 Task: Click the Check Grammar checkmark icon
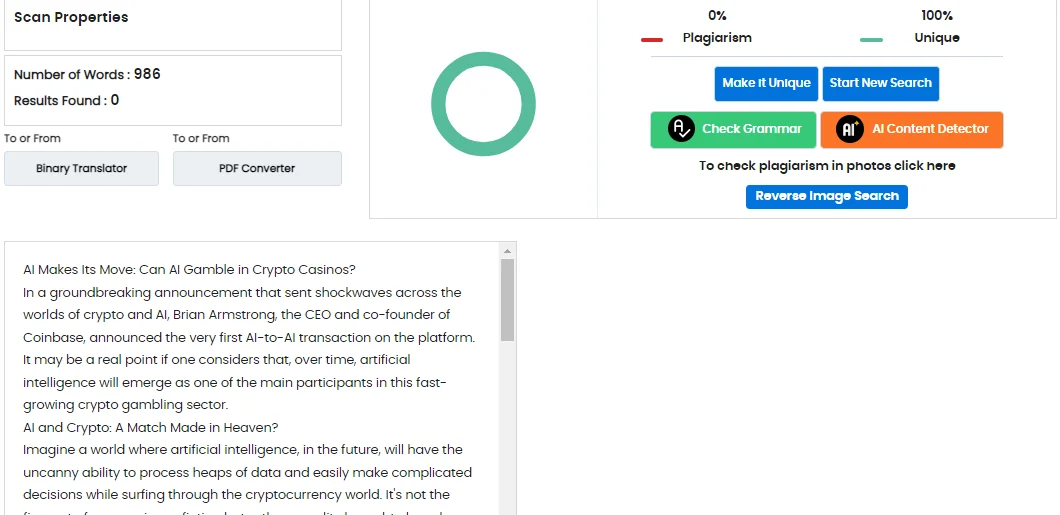click(681, 129)
